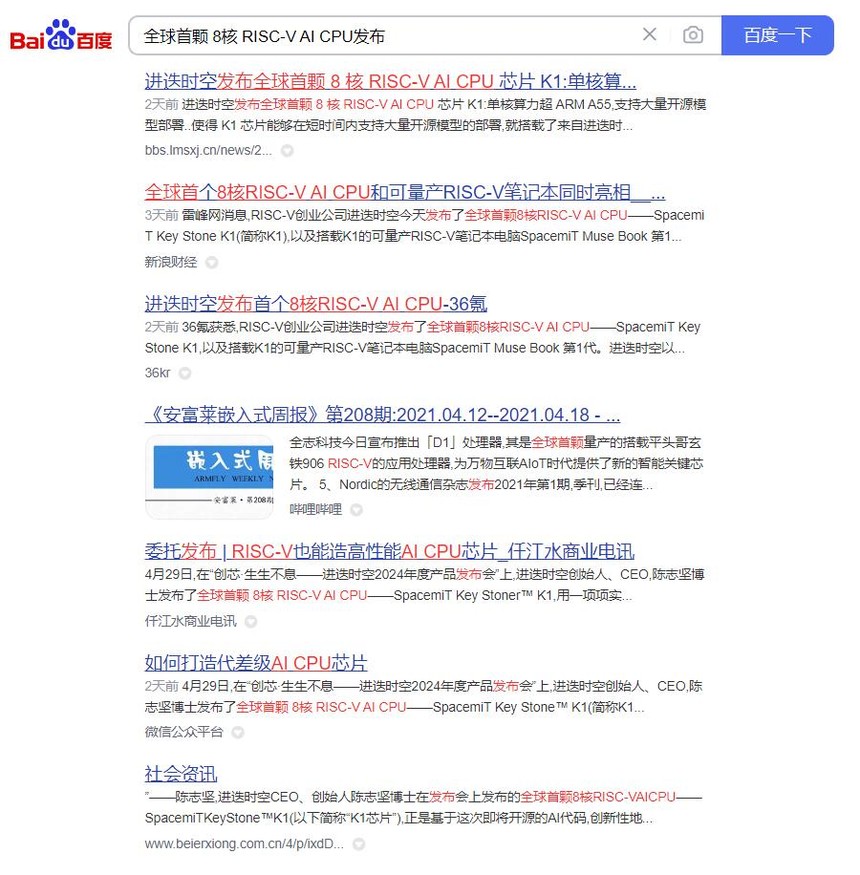This screenshot has height=875, width=860.
Task: Open result 如何打造代差级AI CPU芯片
Action: coord(256,663)
